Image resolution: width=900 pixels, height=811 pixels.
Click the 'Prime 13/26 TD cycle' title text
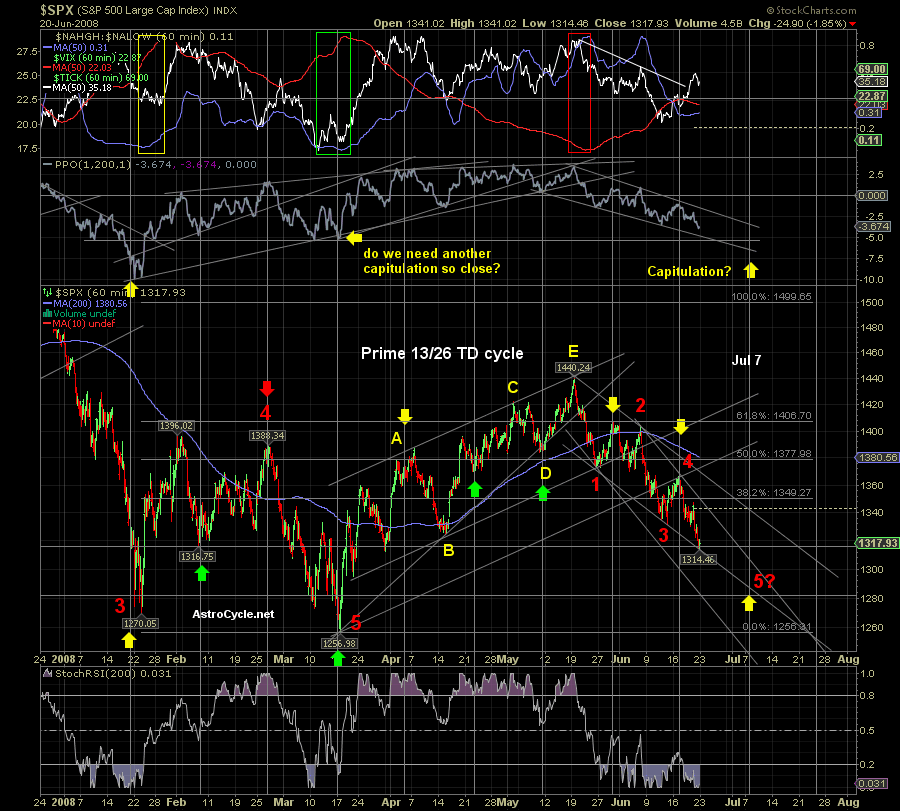click(442, 354)
